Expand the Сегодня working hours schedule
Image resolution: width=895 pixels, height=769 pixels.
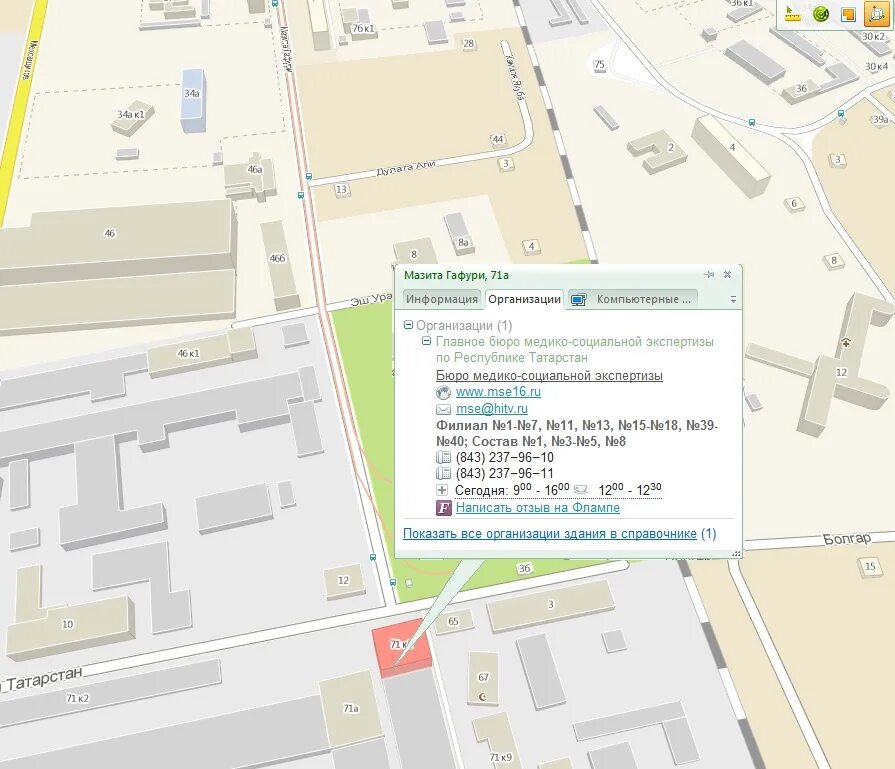tap(442, 490)
